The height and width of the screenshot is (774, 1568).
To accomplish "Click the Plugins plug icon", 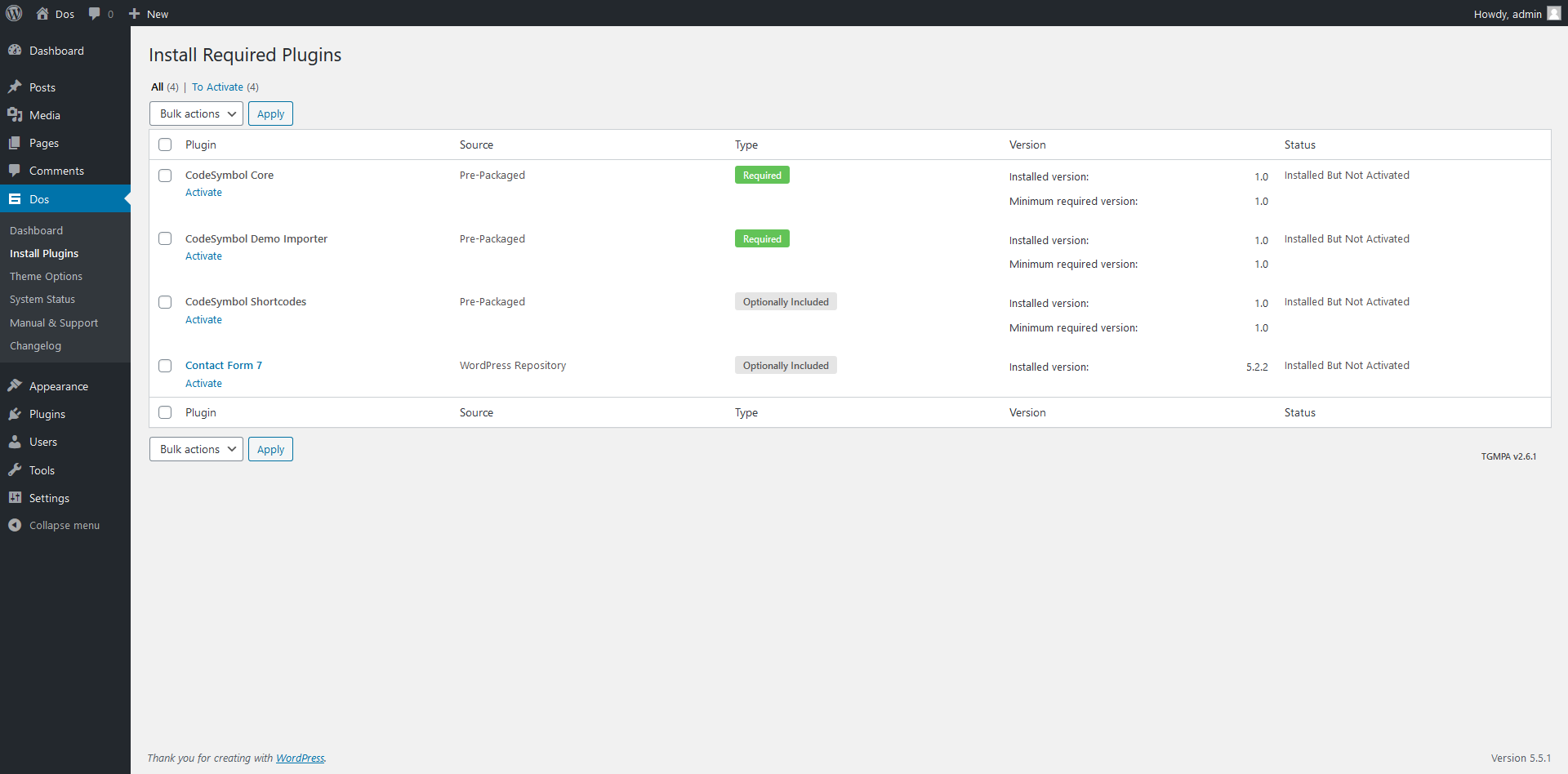I will pos(15,414).
